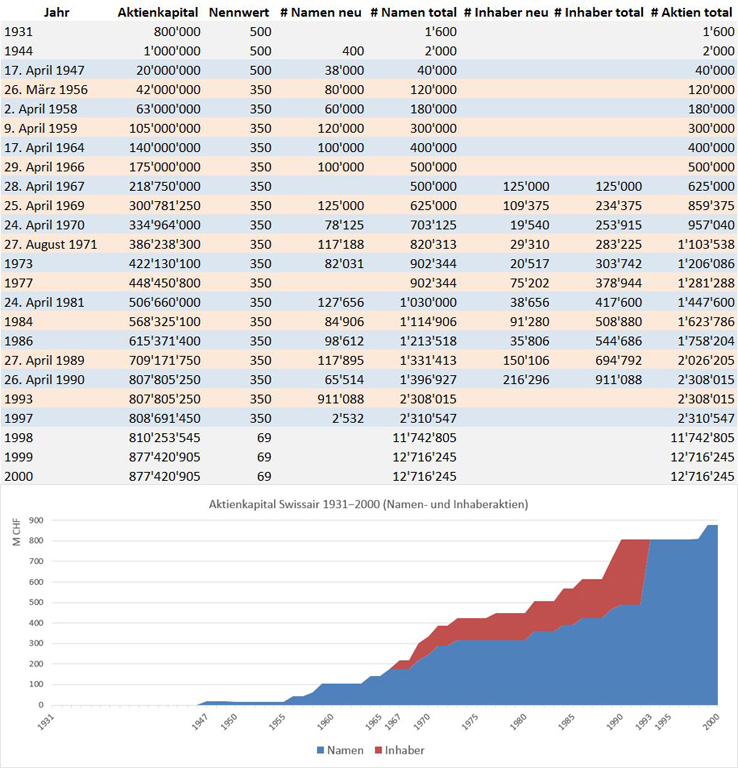Click capital value 506'660'000
The width and height of the screenshot is (738, 768).
165,302
